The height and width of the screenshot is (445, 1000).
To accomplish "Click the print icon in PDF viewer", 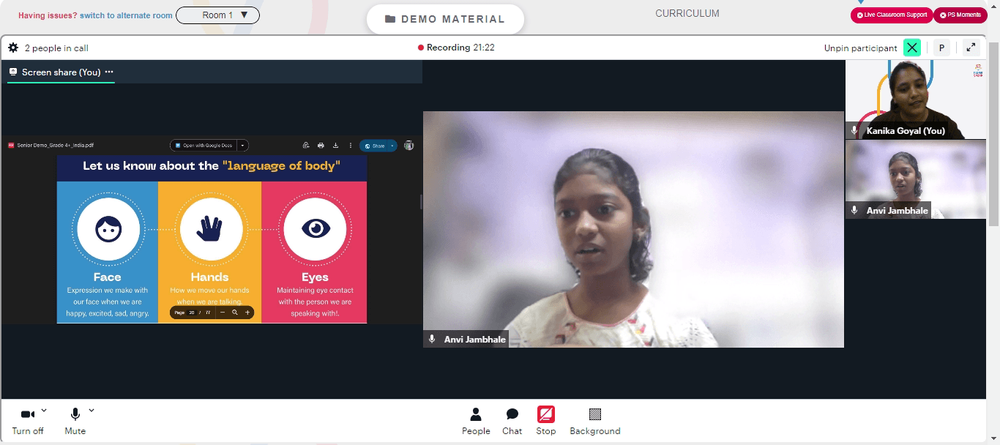I will [321, 145].
